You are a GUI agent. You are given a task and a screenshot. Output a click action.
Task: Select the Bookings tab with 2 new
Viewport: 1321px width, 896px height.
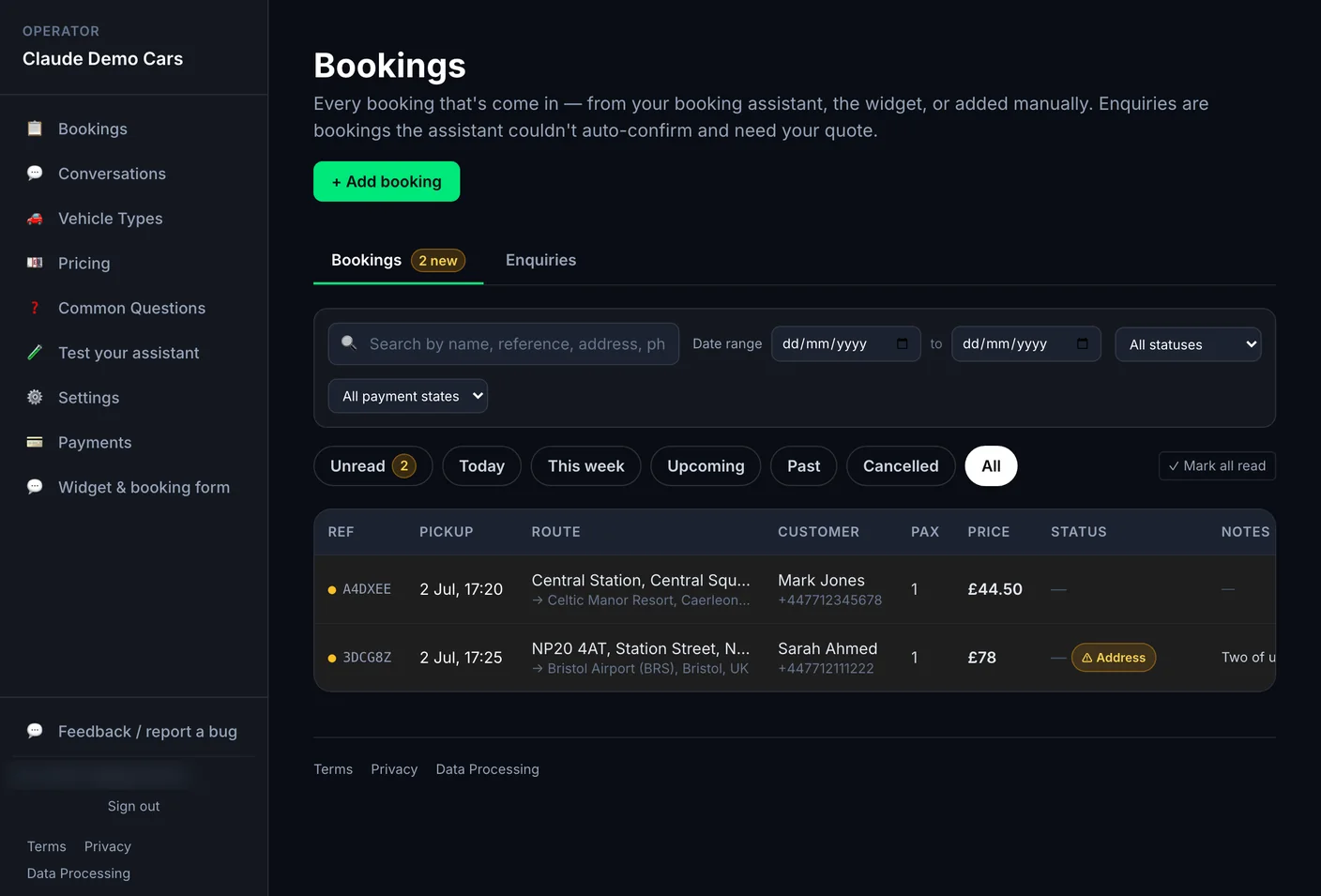pos(398,260)
